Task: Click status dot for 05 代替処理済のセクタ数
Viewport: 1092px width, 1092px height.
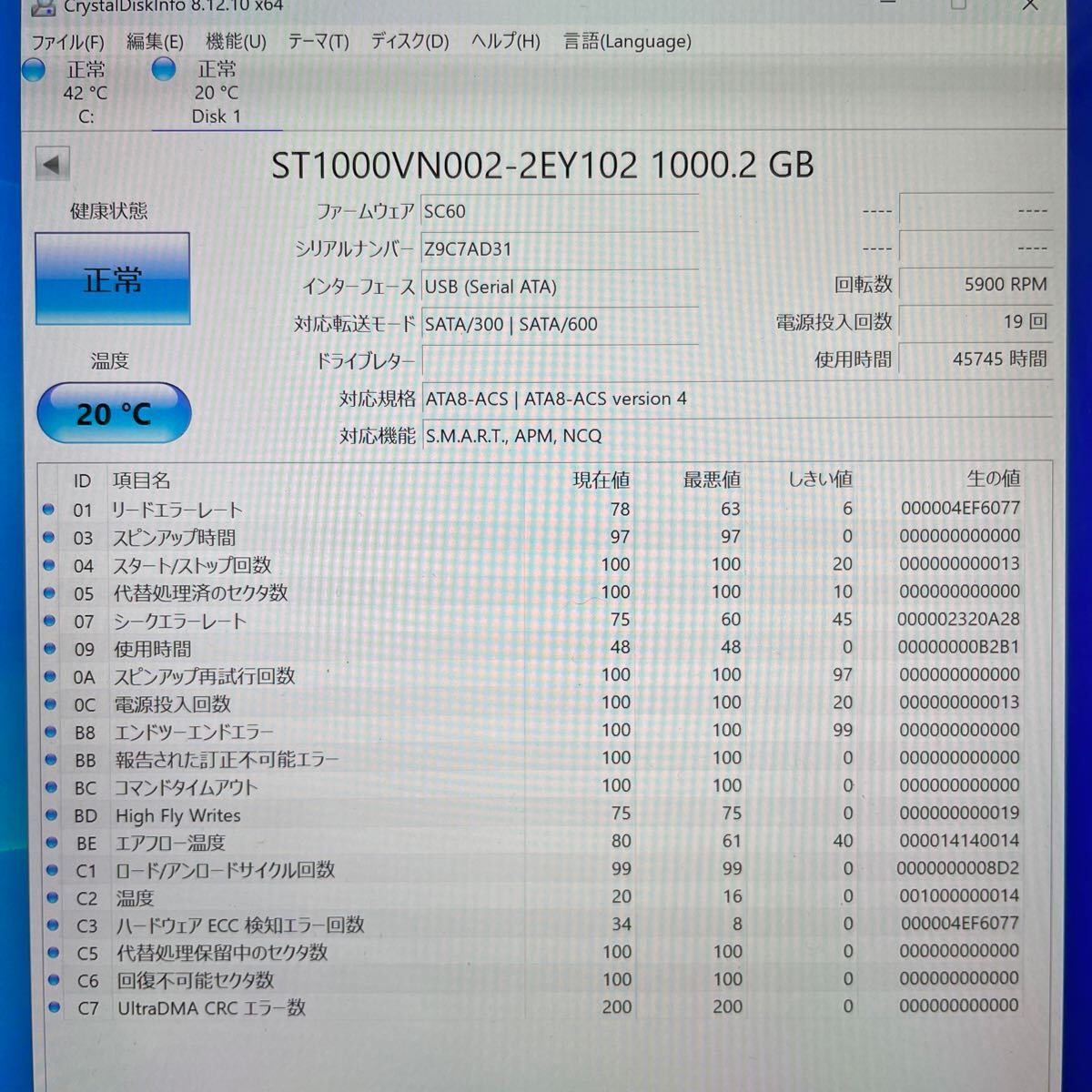Action: pyautogui.click(x=48, y=593)
